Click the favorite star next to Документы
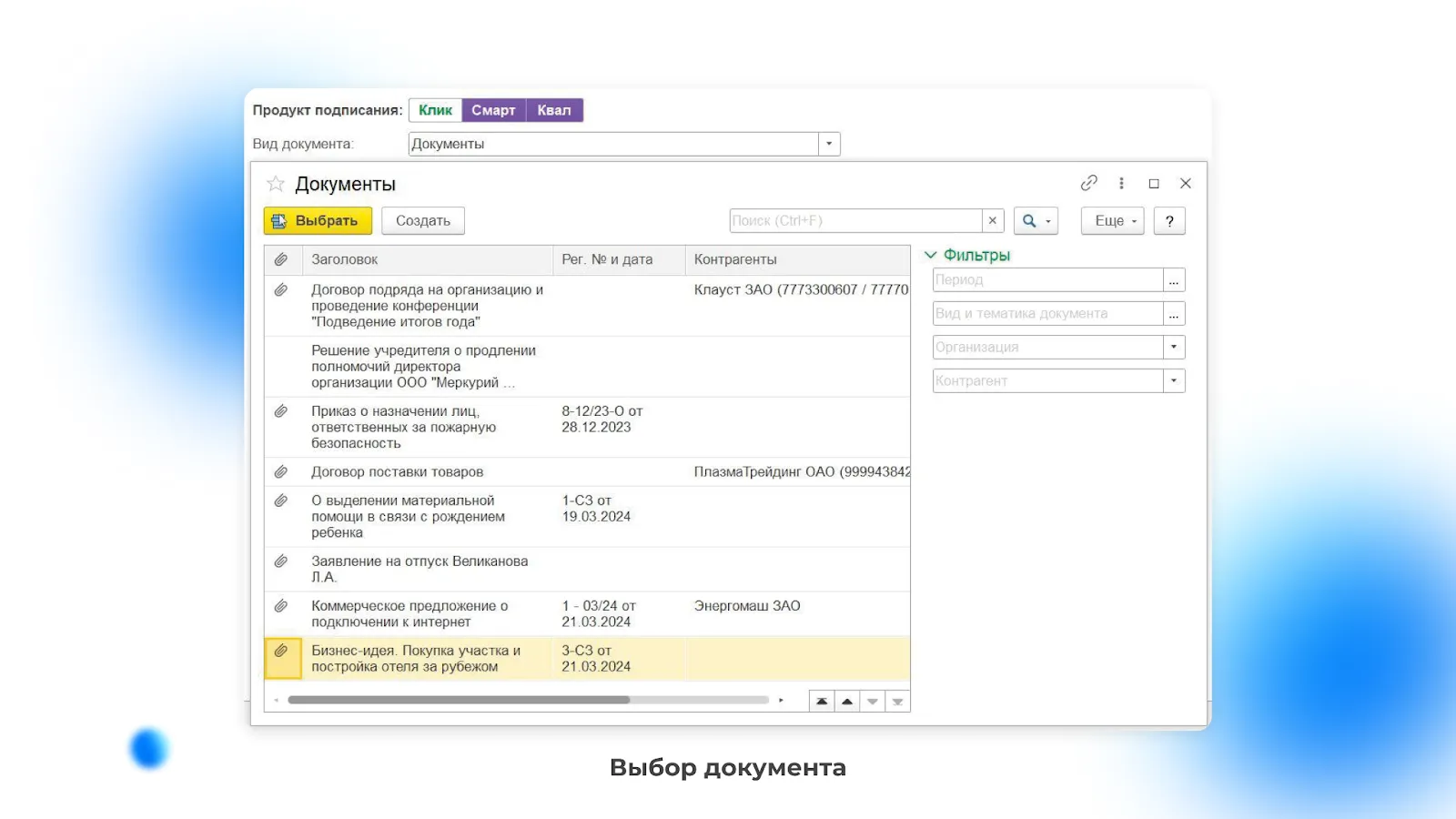1456x819 pixels. click(275, 184)
